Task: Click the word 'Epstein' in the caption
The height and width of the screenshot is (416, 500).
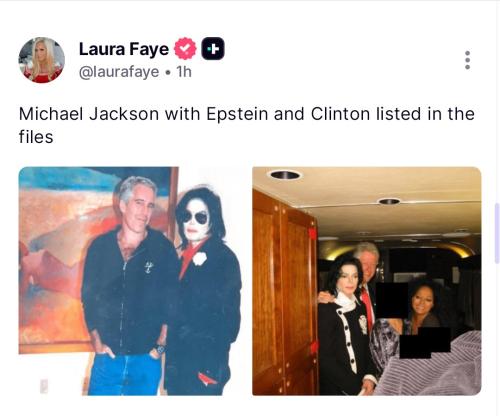Action: coord(237,115)
